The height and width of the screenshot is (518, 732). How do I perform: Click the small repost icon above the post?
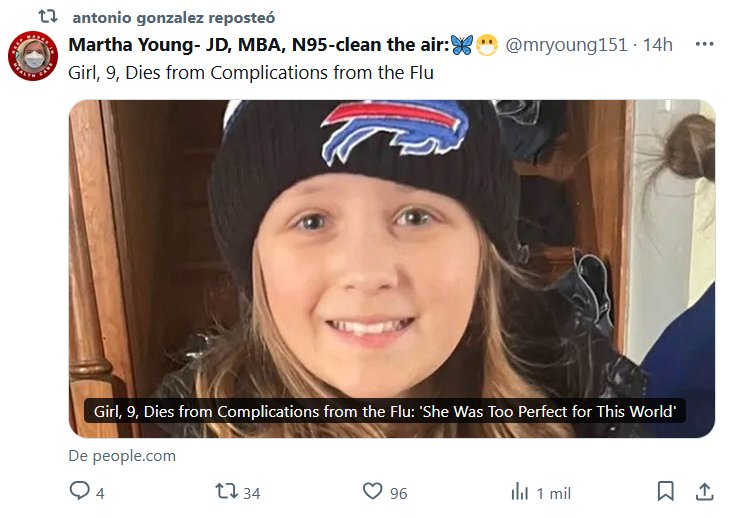point(47,17)
